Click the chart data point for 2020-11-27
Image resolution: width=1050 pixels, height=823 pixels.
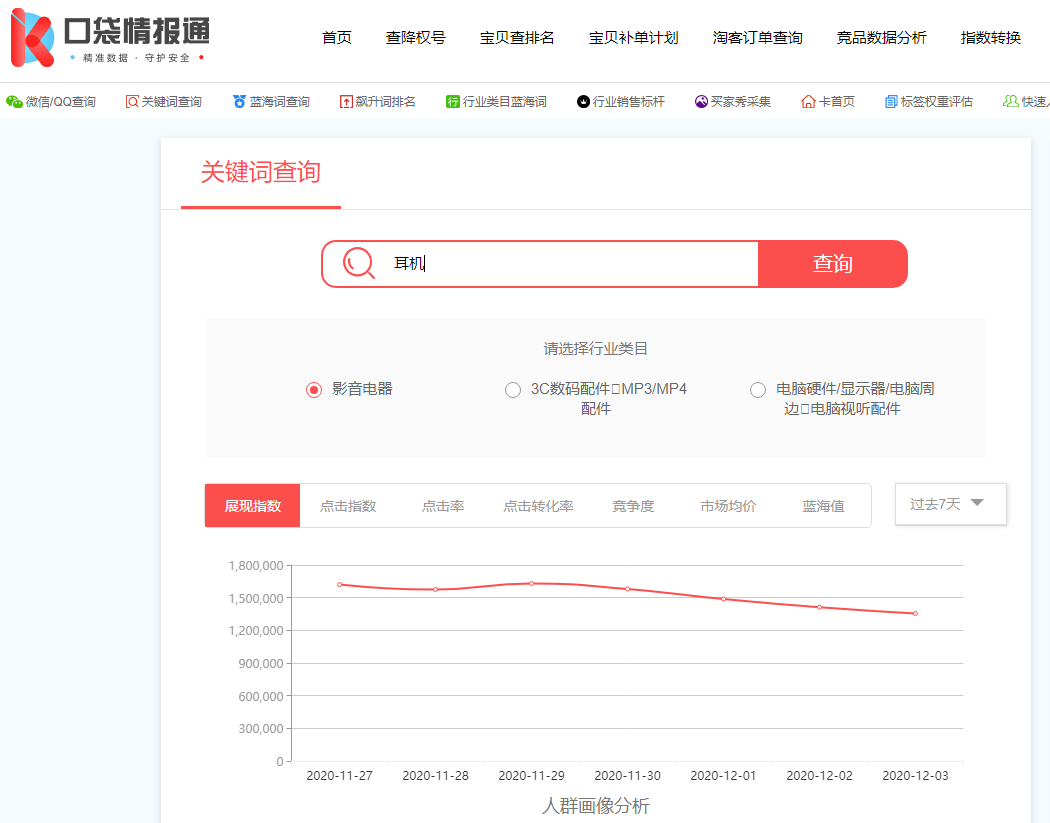(x=340, y=585)
